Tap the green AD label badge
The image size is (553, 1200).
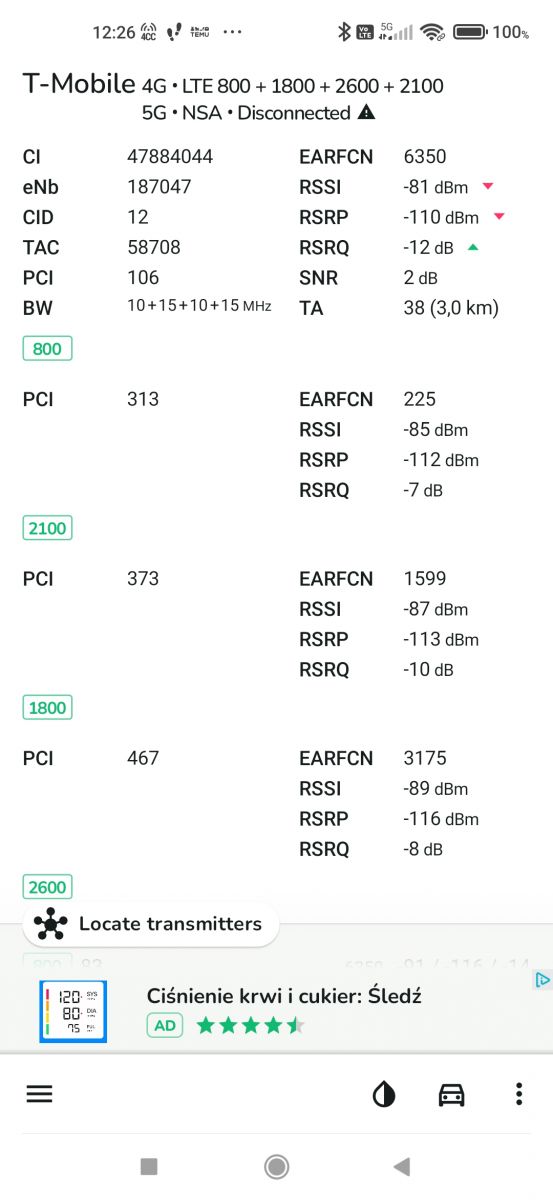click(165, 1025)
